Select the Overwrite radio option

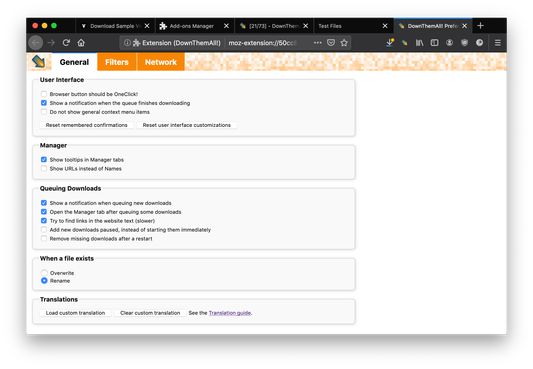(44, 273)
